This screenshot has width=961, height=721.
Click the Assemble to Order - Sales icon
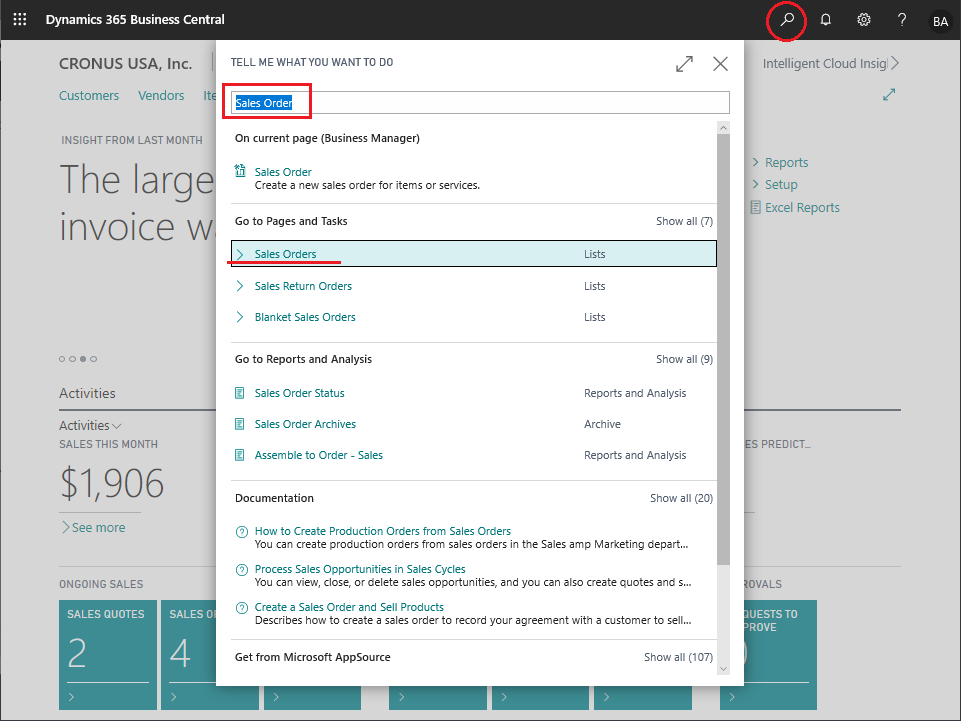tap(240, 455)
